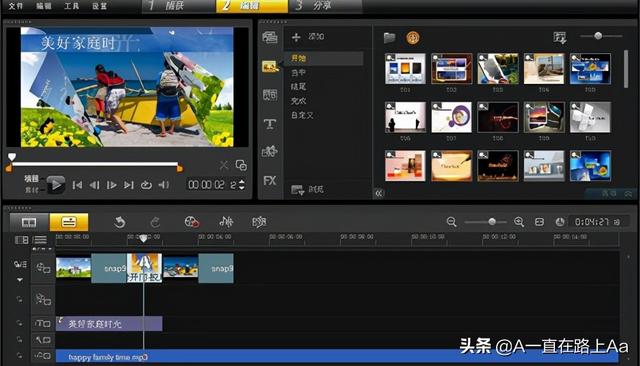Open the sort library media dropdown
The width and height of the screenshot is (640, 366).
pos(560,38)
